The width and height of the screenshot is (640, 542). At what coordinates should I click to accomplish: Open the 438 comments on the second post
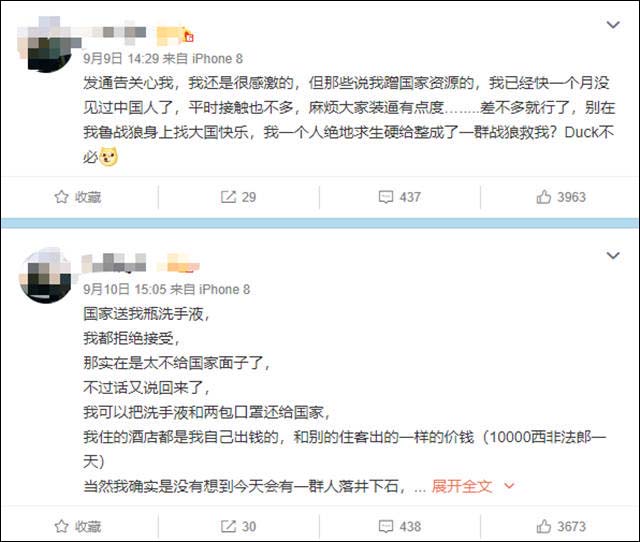pyautogui.click(x=400, y=526)
